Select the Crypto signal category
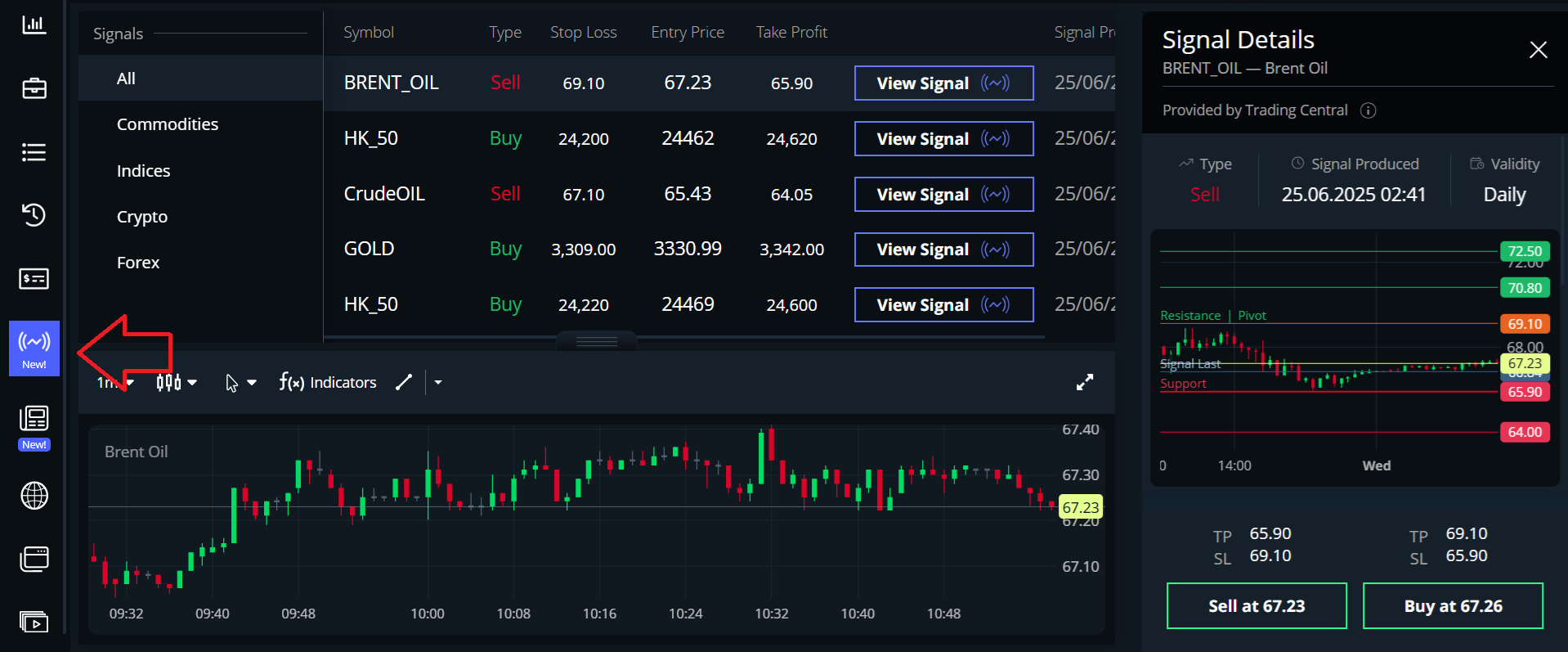This screenshot has height=652, width=1568. [x=142, y=217]
